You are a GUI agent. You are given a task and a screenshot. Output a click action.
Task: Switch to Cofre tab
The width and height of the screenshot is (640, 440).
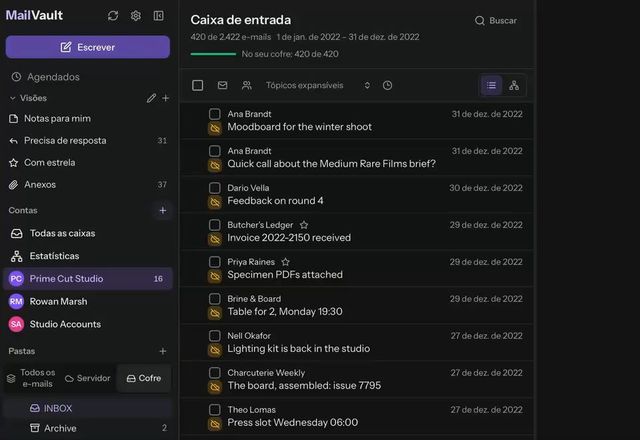tap(144, 378)
